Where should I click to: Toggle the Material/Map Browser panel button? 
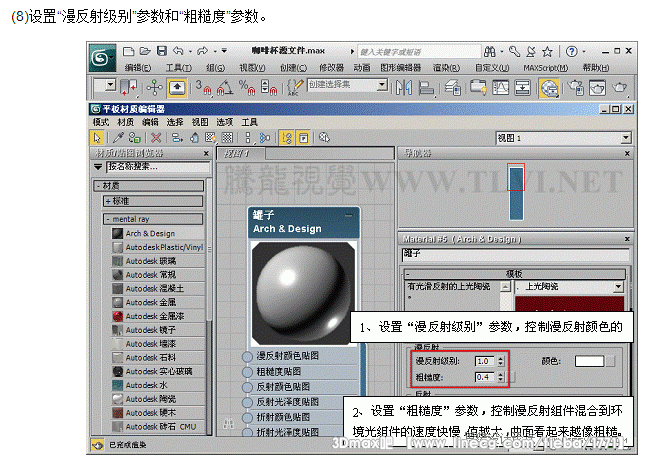click(x=287, y=137)
